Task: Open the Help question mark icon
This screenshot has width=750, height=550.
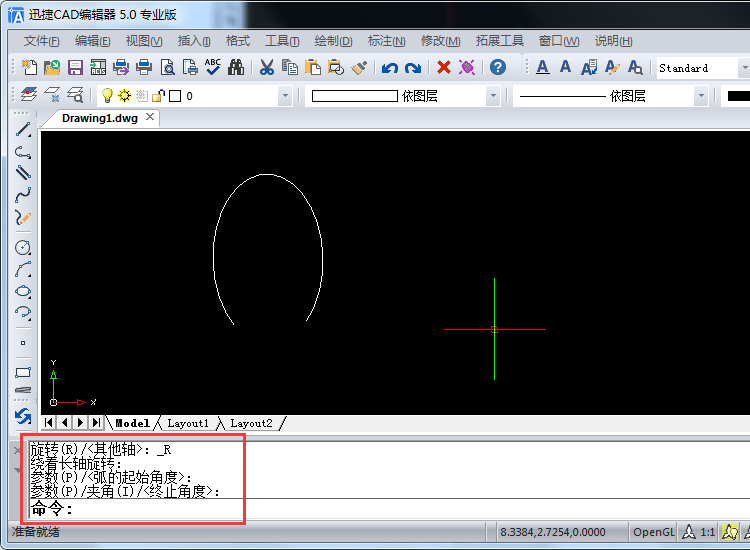Action: (498, 68)
